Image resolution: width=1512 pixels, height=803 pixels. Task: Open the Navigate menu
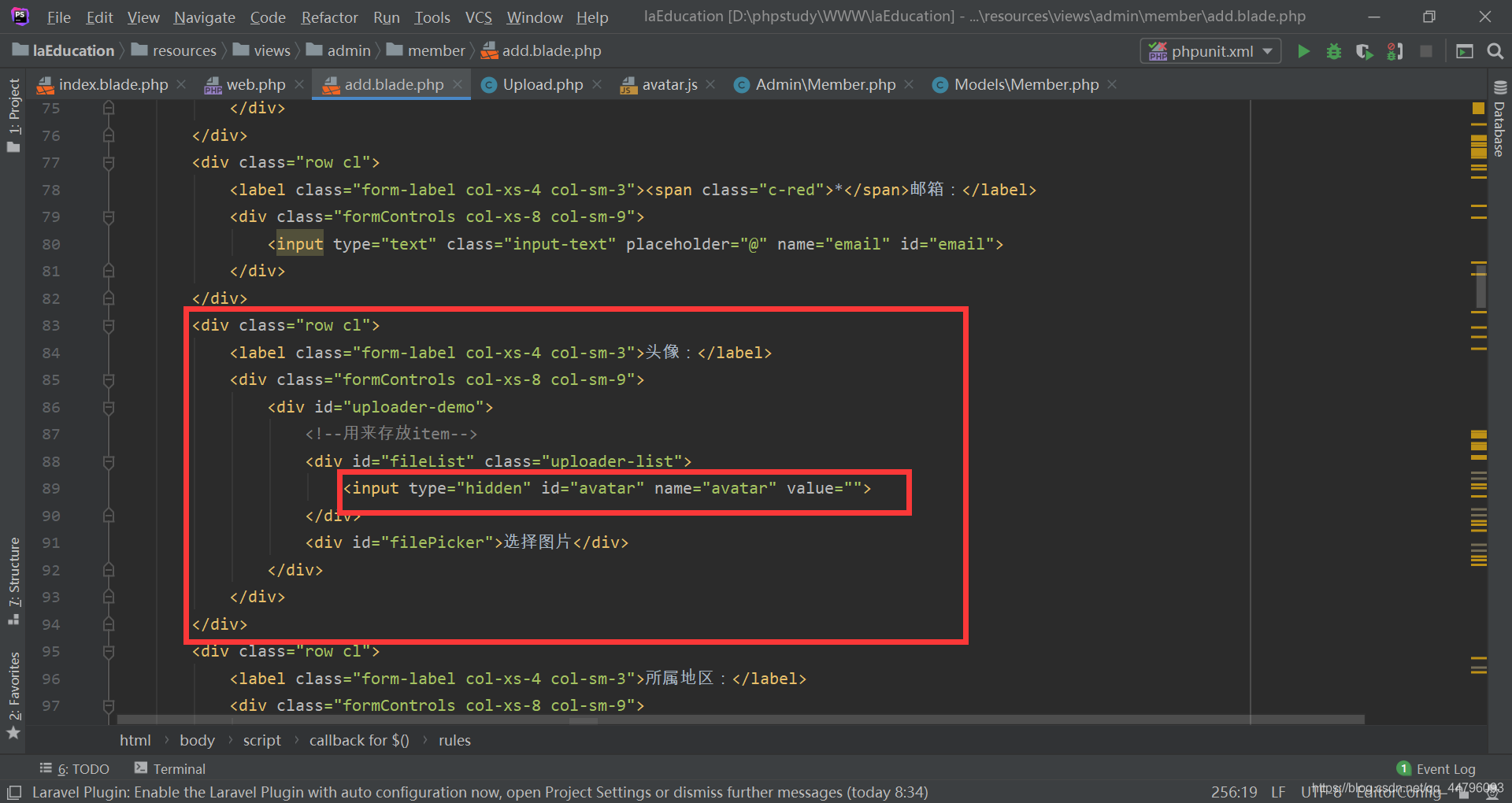(x=205, y=17)
